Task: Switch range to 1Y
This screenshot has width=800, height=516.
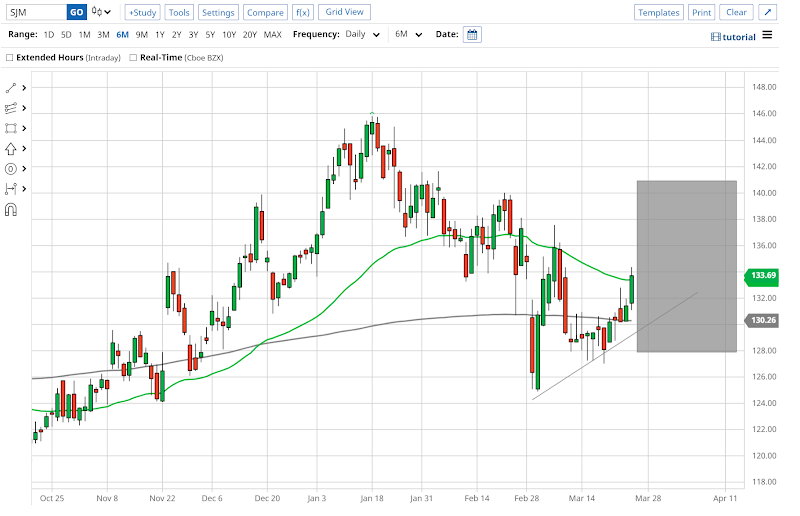Action: (x=159, y=35)
